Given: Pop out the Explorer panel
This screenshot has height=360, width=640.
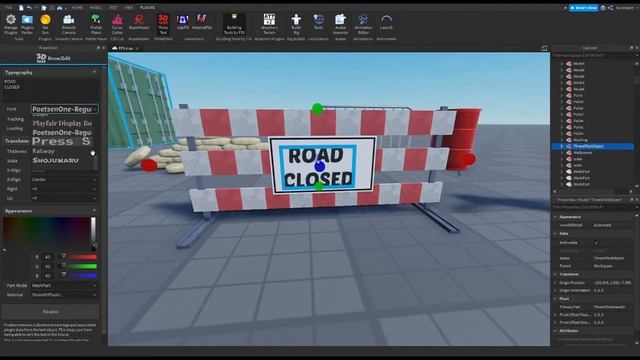Looking at the screenshot, I should [x=631, y=48].
